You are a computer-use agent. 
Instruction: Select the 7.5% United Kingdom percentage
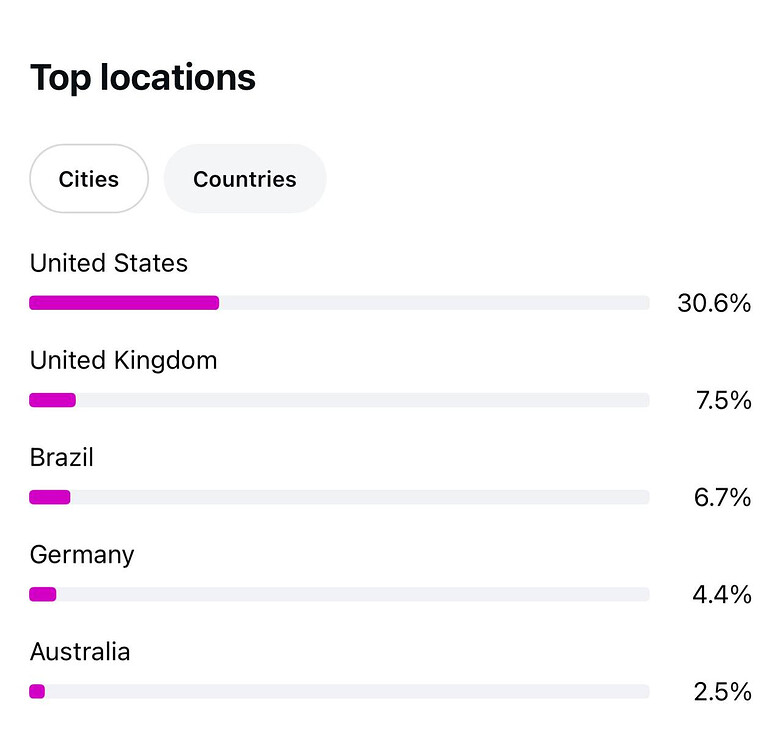point(723,400)
